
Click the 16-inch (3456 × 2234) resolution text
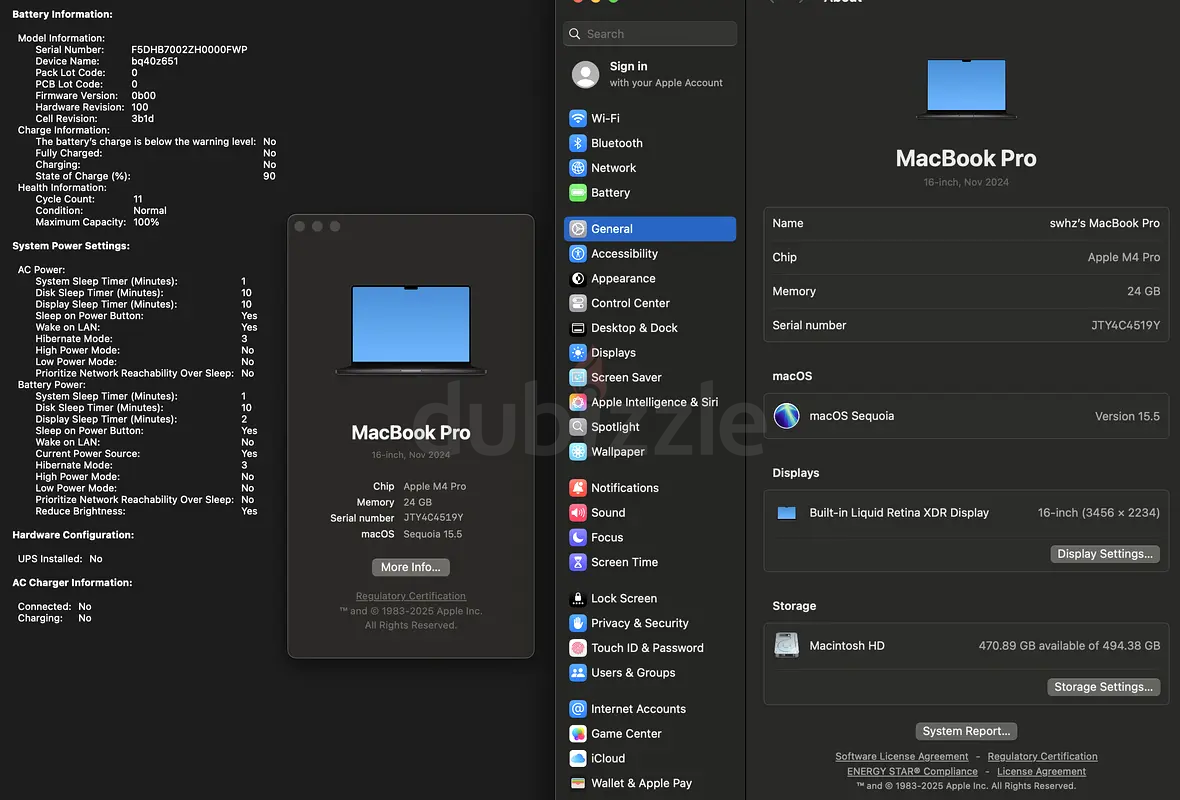tap(1099, 513)
